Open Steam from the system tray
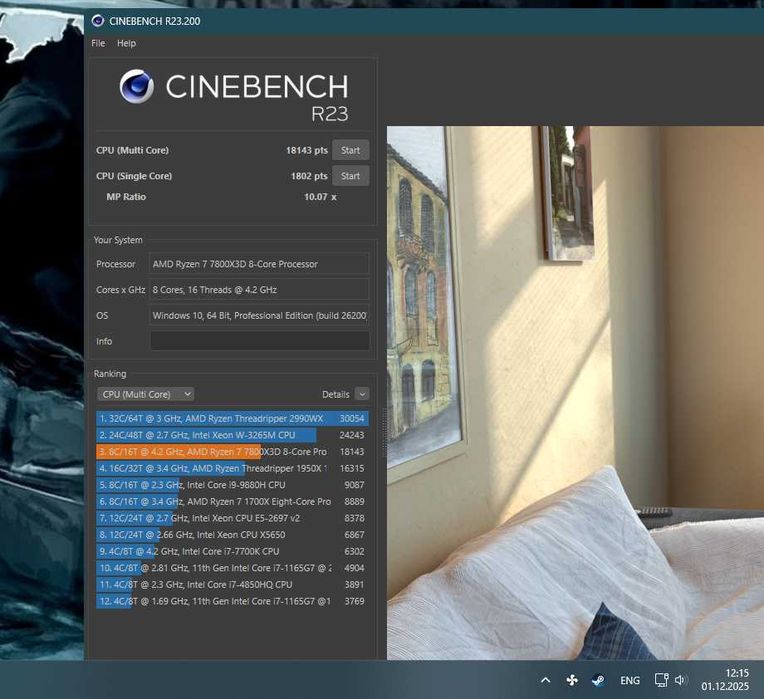 (x=598, y=680)
